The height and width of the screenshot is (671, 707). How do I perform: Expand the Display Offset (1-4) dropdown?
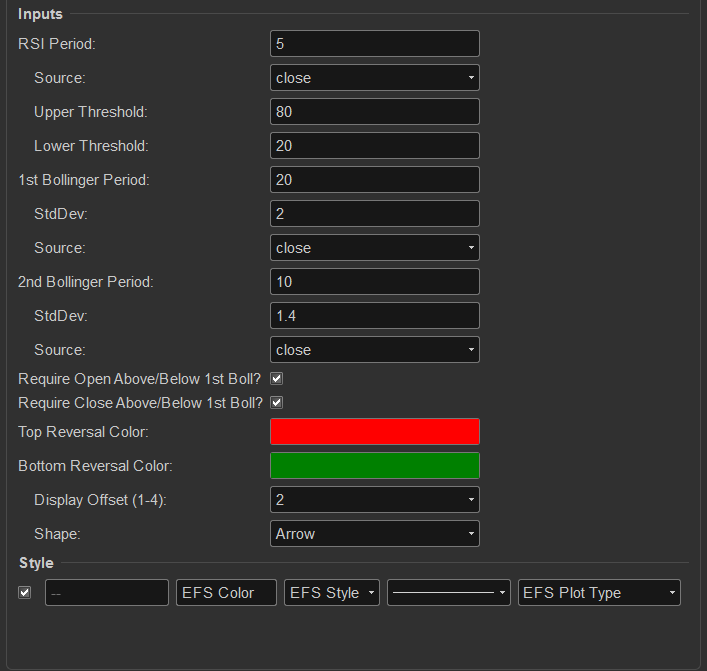(374, 500)
